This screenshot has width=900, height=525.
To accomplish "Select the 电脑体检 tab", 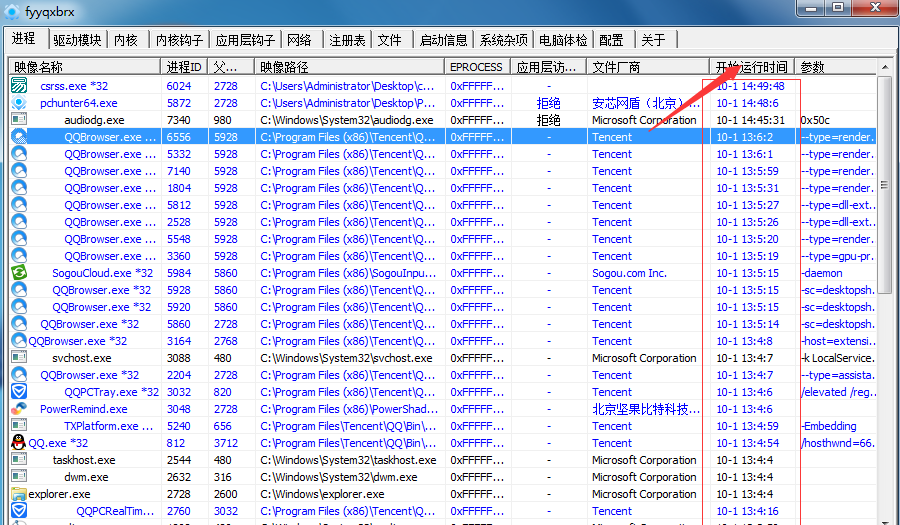I will pyautogui.click(x=563, y=40).
